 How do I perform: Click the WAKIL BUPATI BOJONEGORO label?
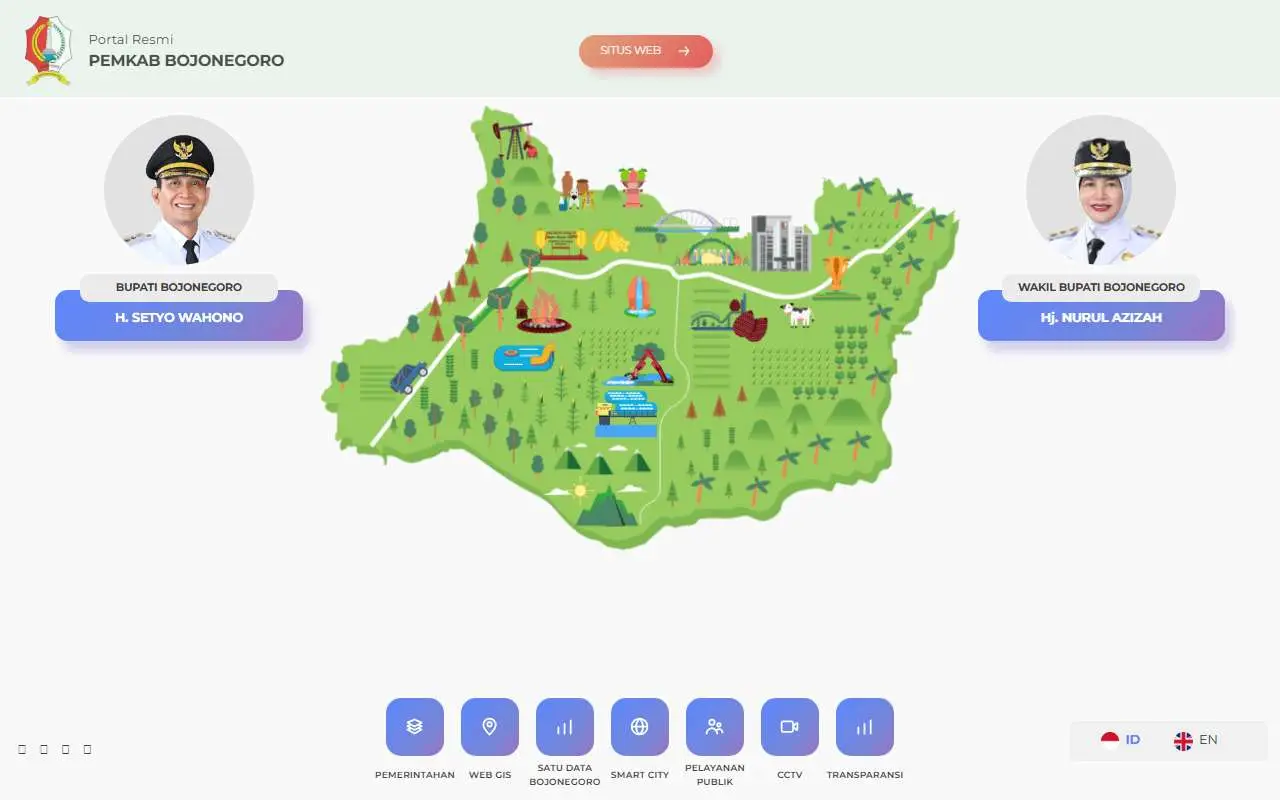1101,287
